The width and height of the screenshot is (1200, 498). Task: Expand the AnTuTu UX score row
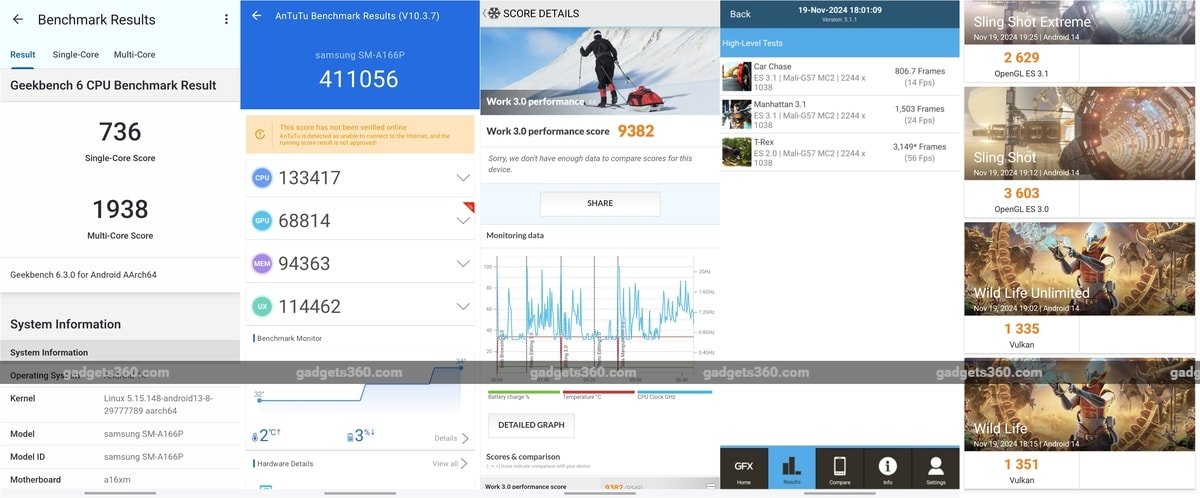coord(463,307)
